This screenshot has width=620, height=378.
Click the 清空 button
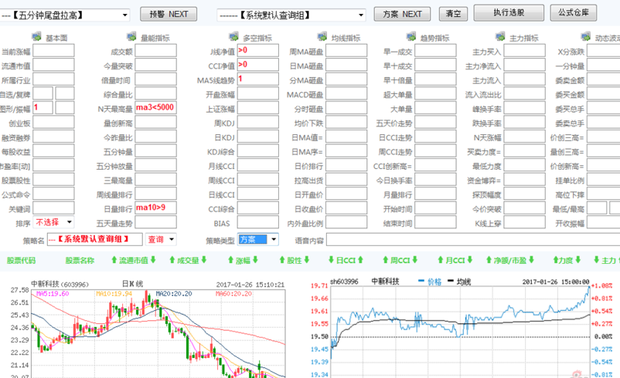point(454,14)
